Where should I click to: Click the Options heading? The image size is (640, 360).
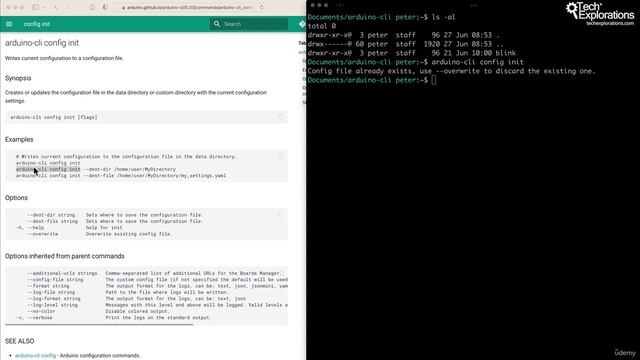(16, 198)
